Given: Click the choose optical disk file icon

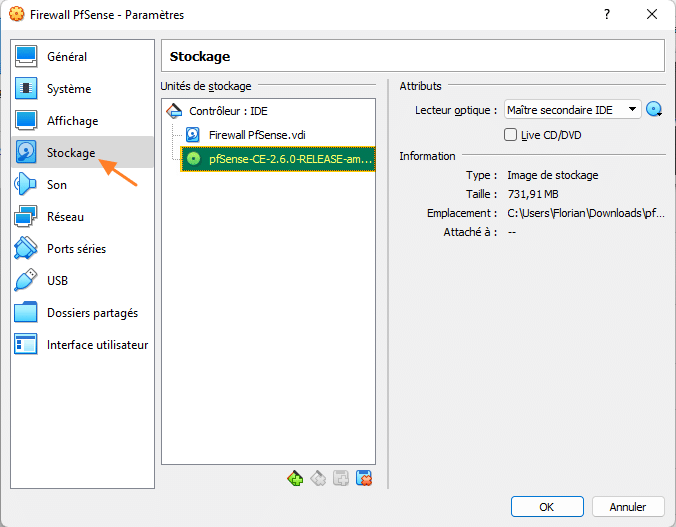Looking at the screenshot, I should click(x=654, y=110).
